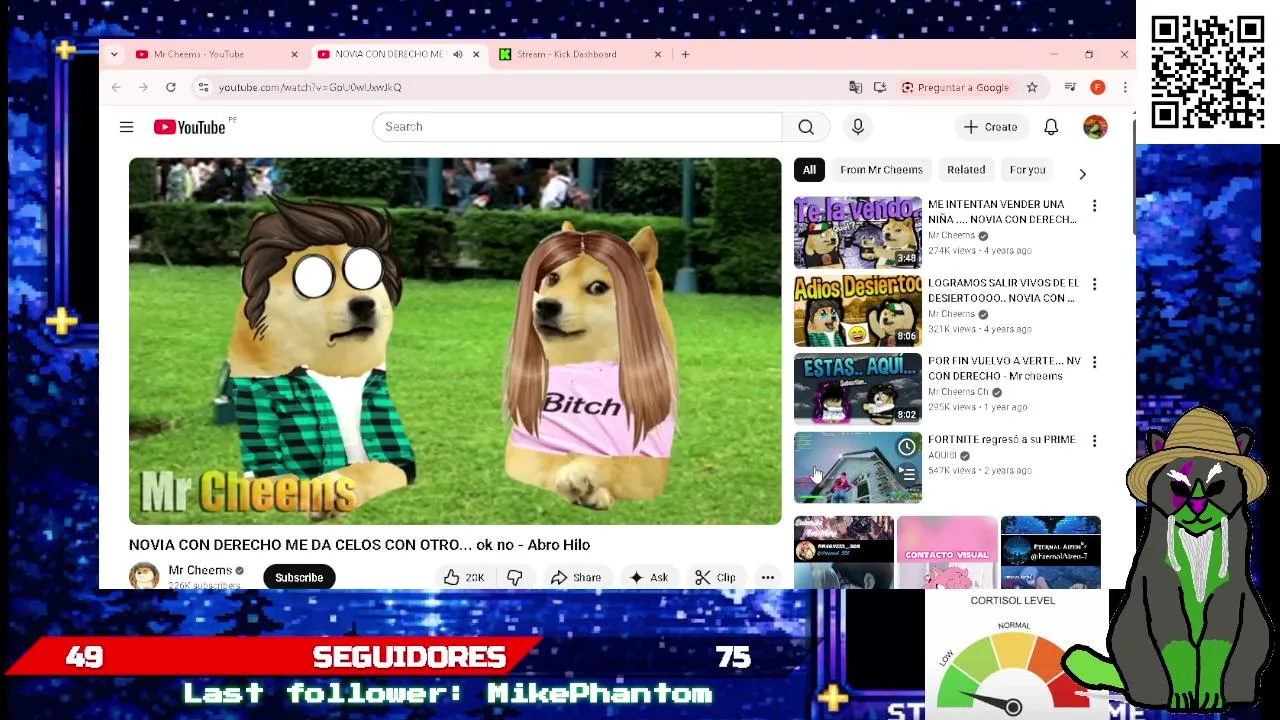The image size is (1280, 720).
Task: Start voice search with the microphone
Action: [x=857, y=127]
